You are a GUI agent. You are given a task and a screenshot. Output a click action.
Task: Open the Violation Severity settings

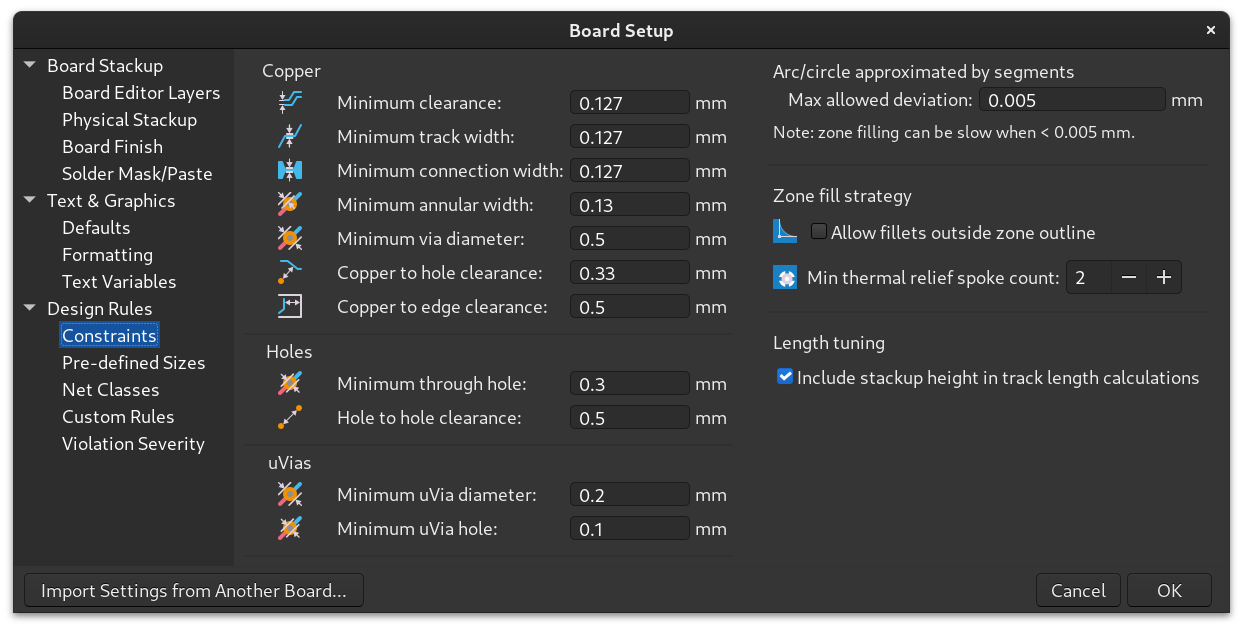(133, 443)
